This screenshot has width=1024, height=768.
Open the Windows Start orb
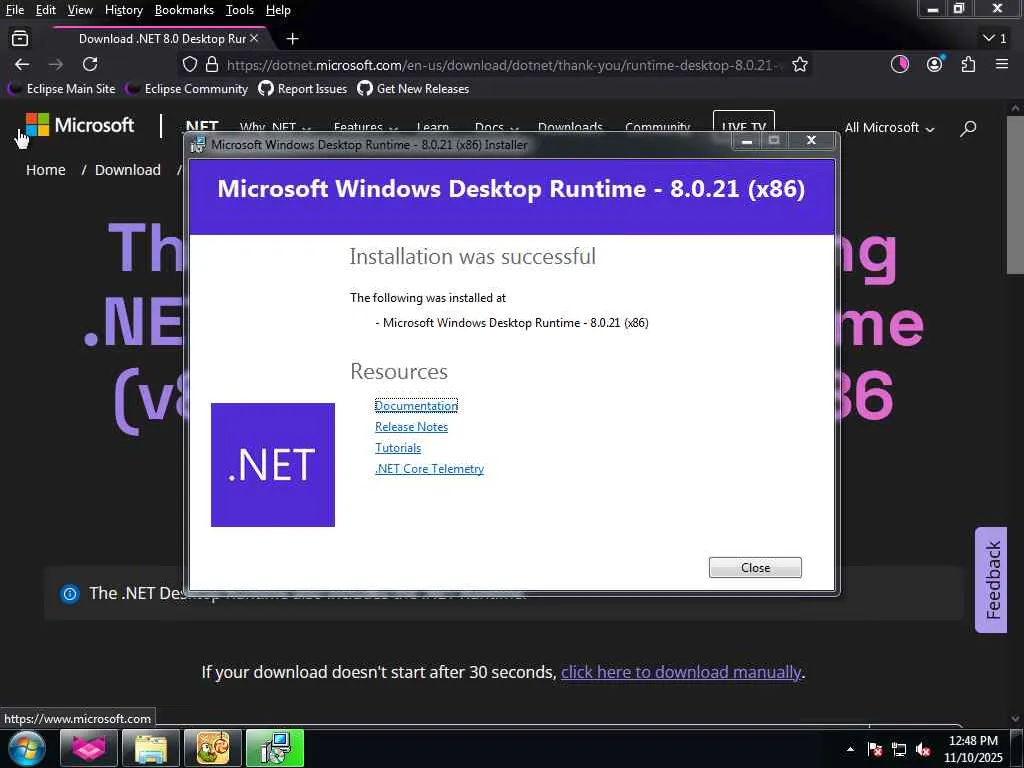click(27, 748)
